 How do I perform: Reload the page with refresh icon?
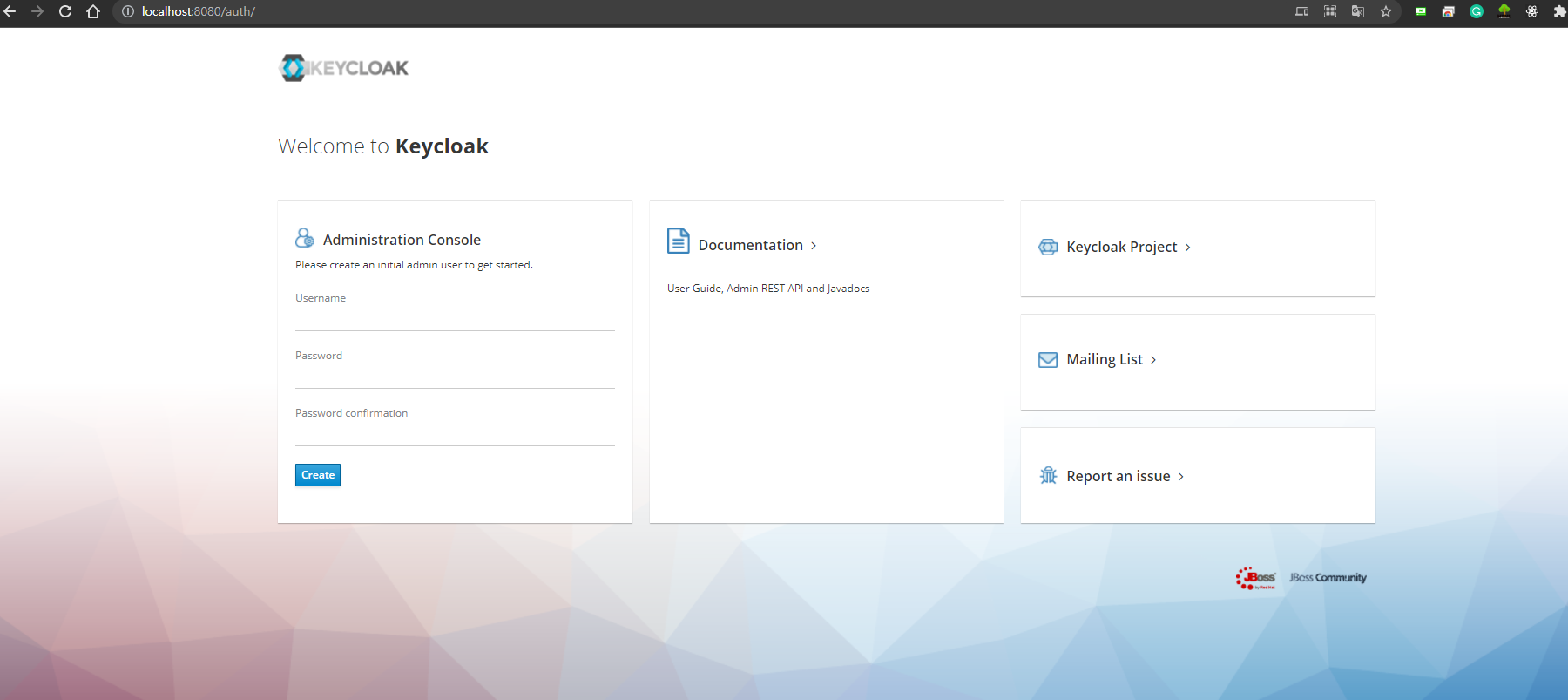point(65,11)
